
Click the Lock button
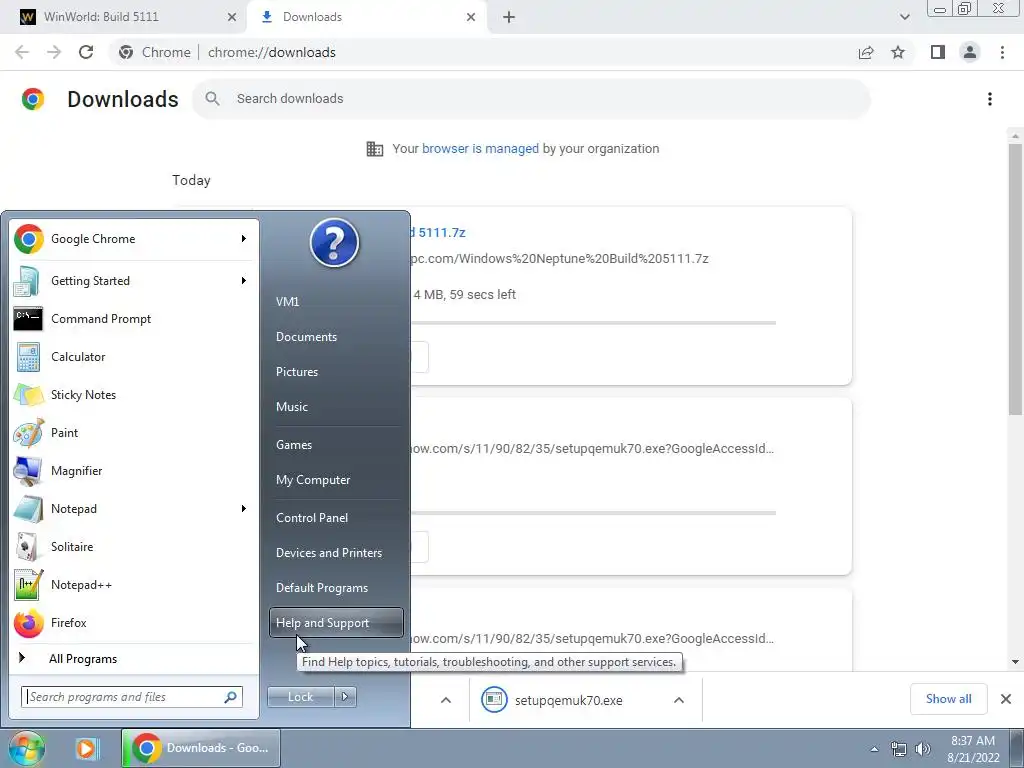tap(300, 697)
